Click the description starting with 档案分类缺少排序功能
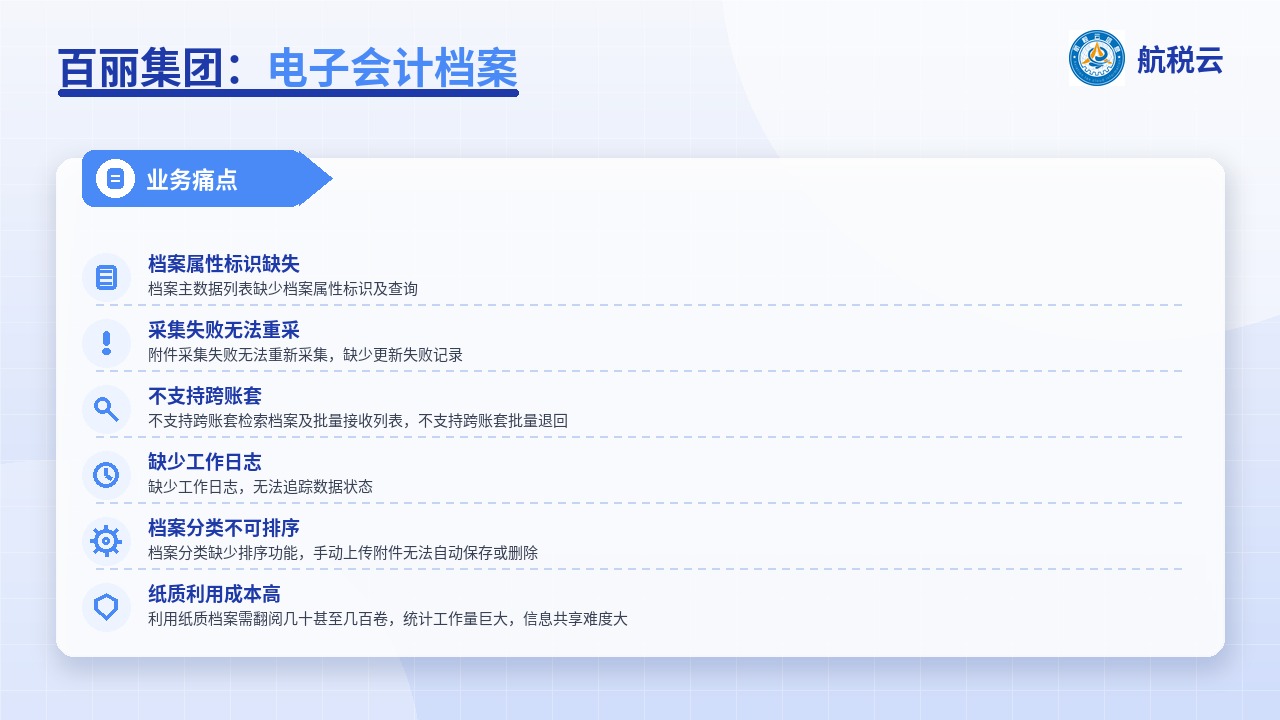The height and width of the screenshot is (720, 1280). click(x=343, y=553)
